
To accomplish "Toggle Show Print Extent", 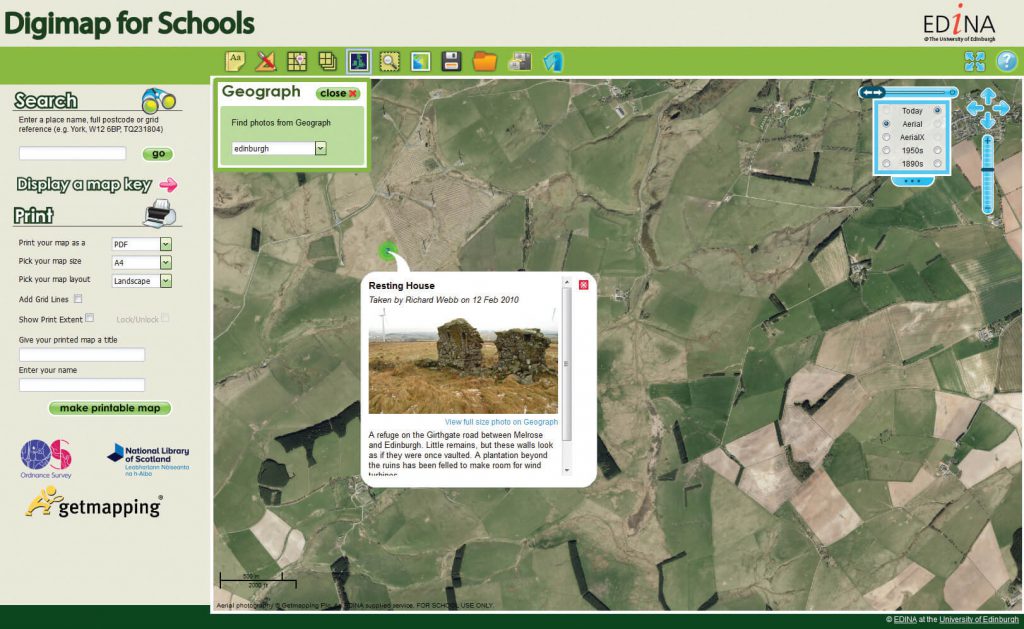I will coord(88,317).
